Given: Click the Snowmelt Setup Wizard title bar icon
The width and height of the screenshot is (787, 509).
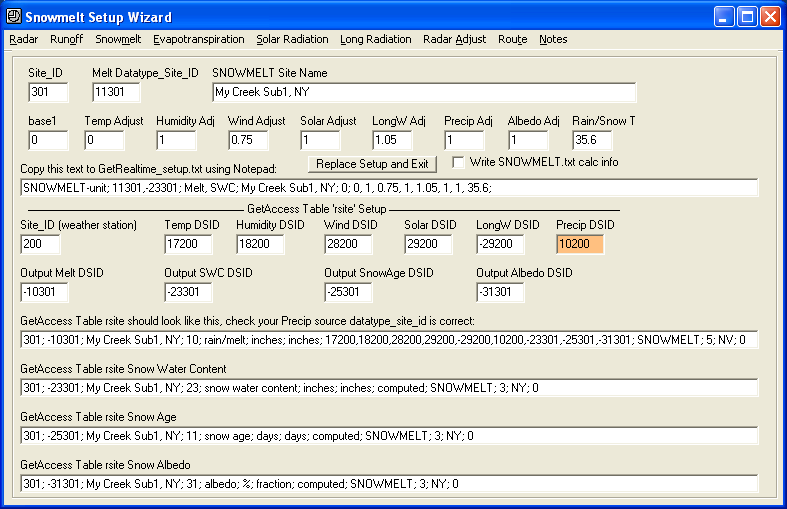Looking at the screenshot, I should pos(14,16).
